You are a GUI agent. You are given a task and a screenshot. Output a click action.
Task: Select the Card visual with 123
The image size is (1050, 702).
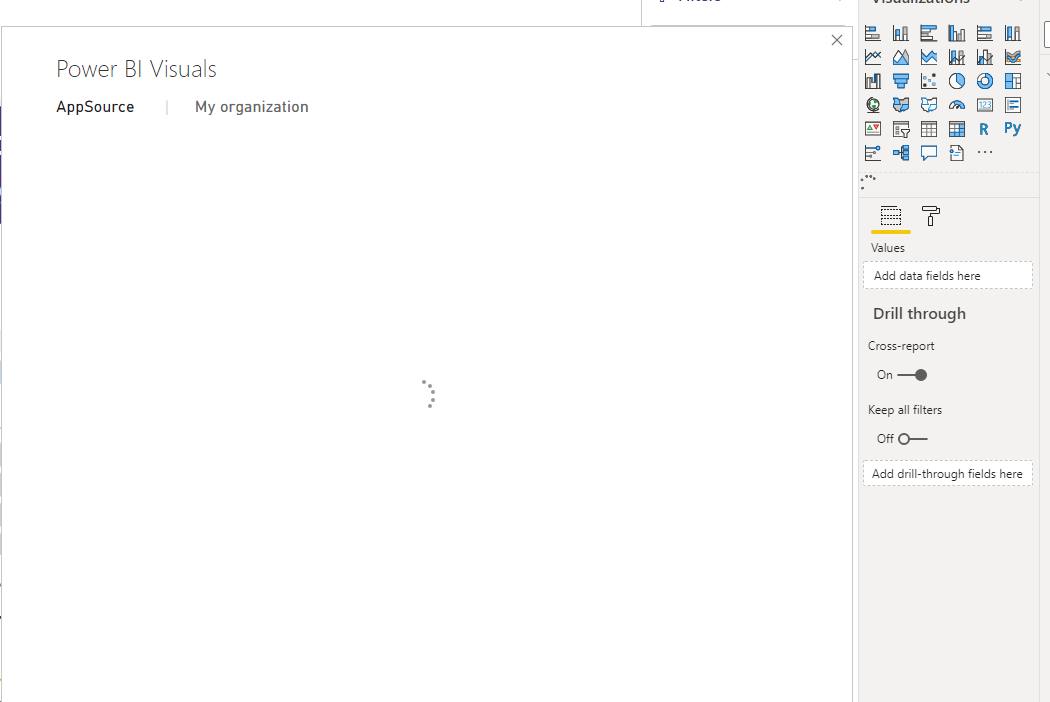coord(984,104)
